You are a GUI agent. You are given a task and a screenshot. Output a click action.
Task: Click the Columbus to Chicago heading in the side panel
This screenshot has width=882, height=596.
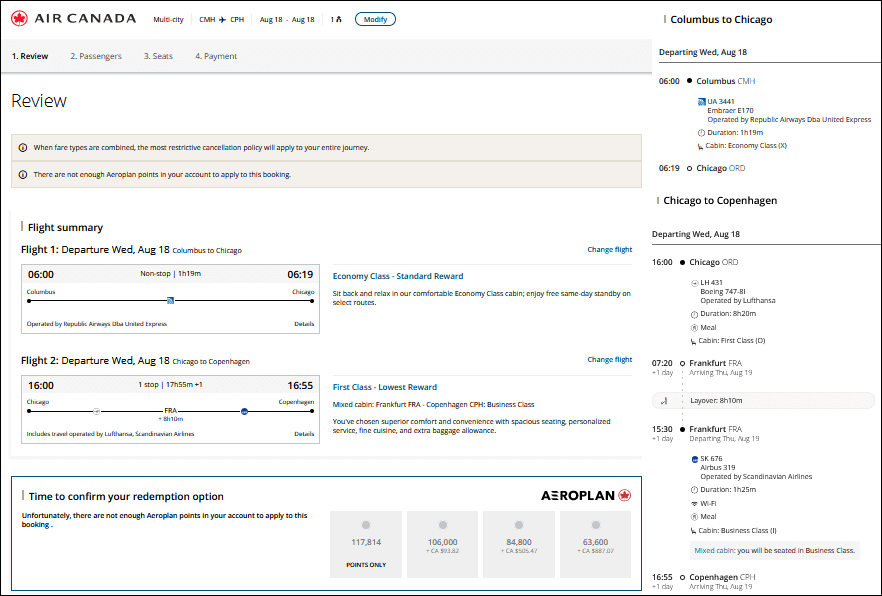(721, 20)
